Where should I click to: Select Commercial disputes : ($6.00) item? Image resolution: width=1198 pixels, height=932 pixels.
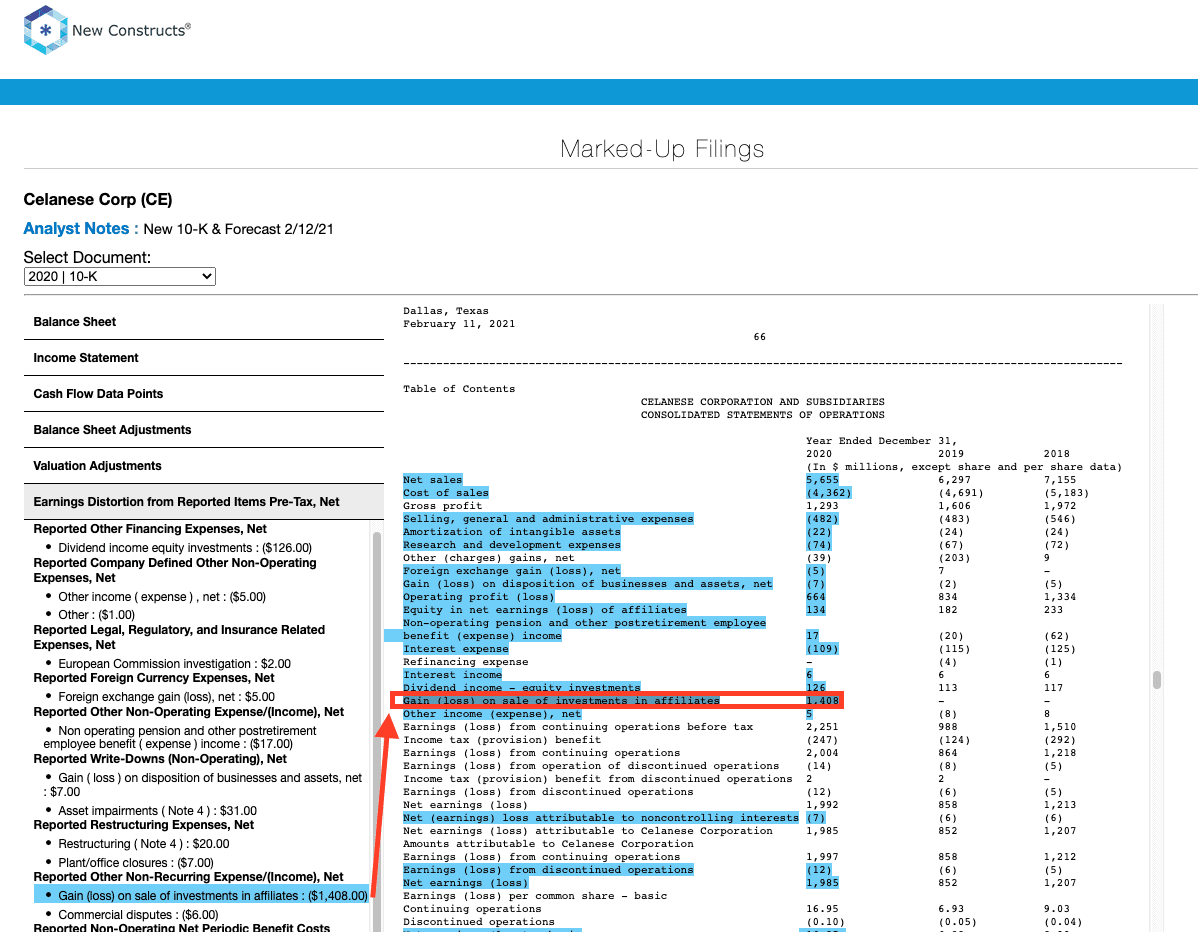coord(138,914)
